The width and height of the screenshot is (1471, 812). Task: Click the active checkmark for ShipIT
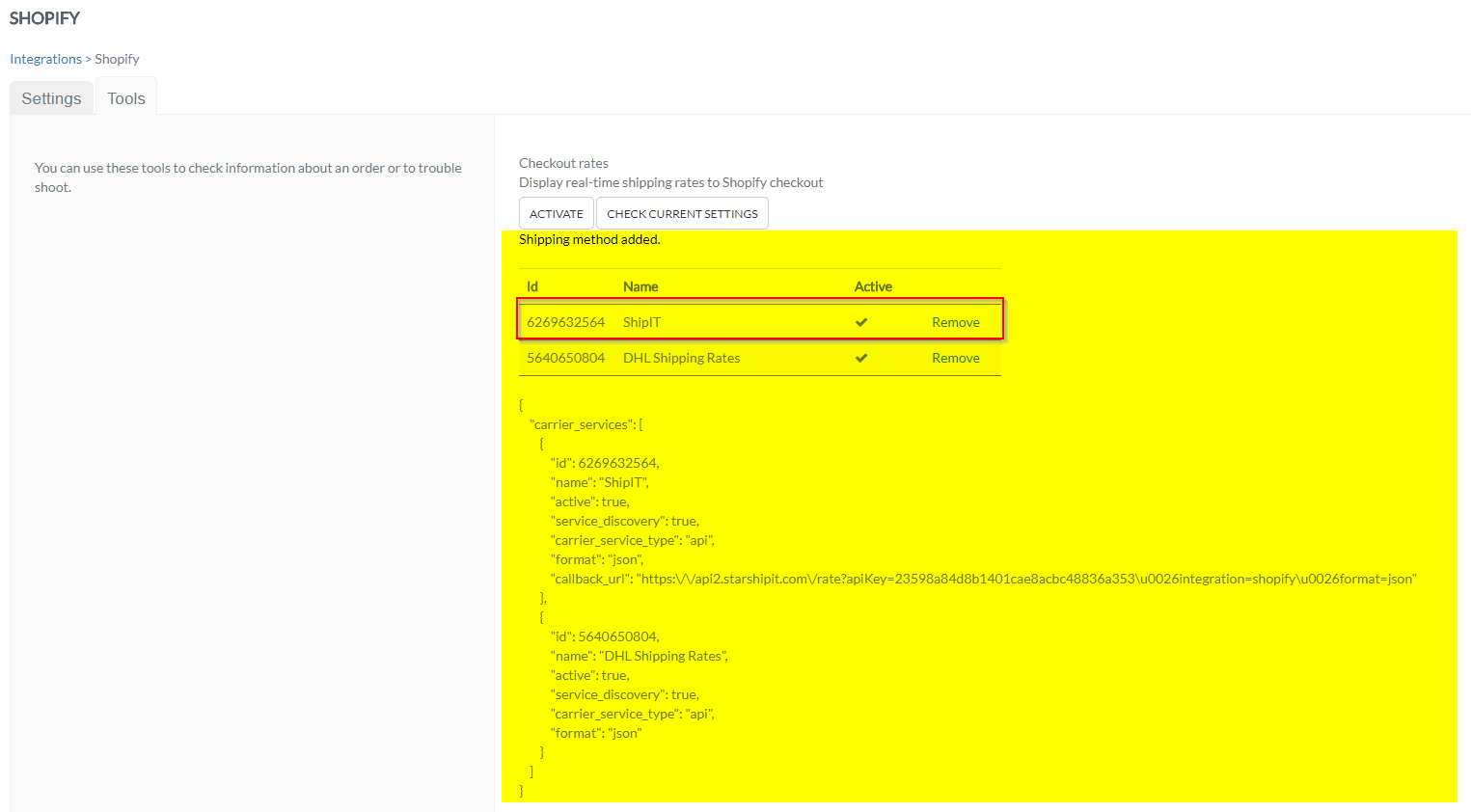(861, 322)
